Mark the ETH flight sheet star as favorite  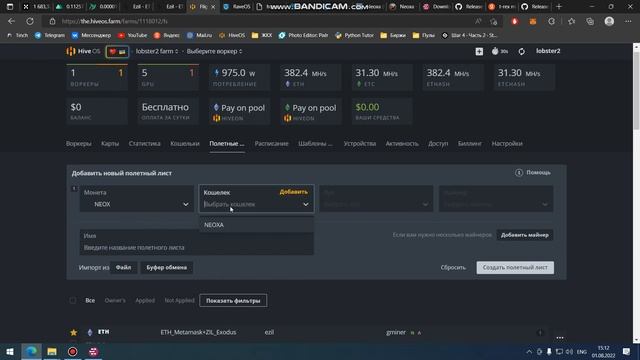tap(73, 332)
